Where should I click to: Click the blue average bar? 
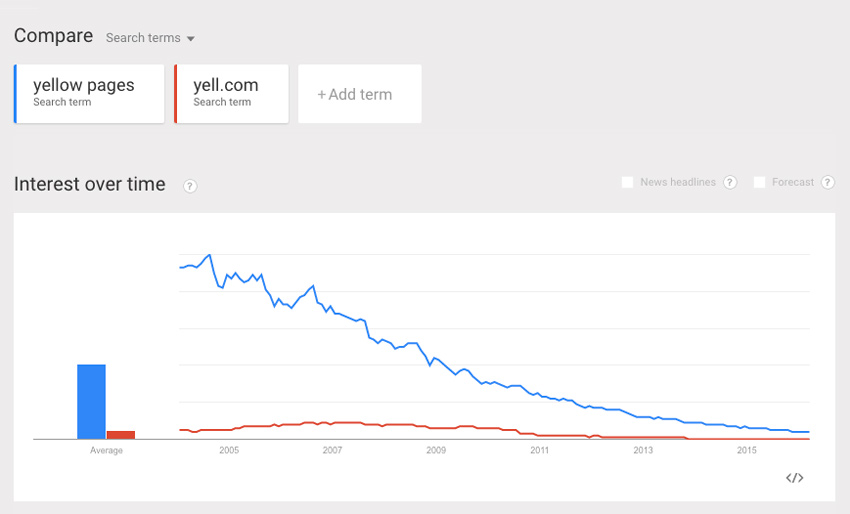91,402
